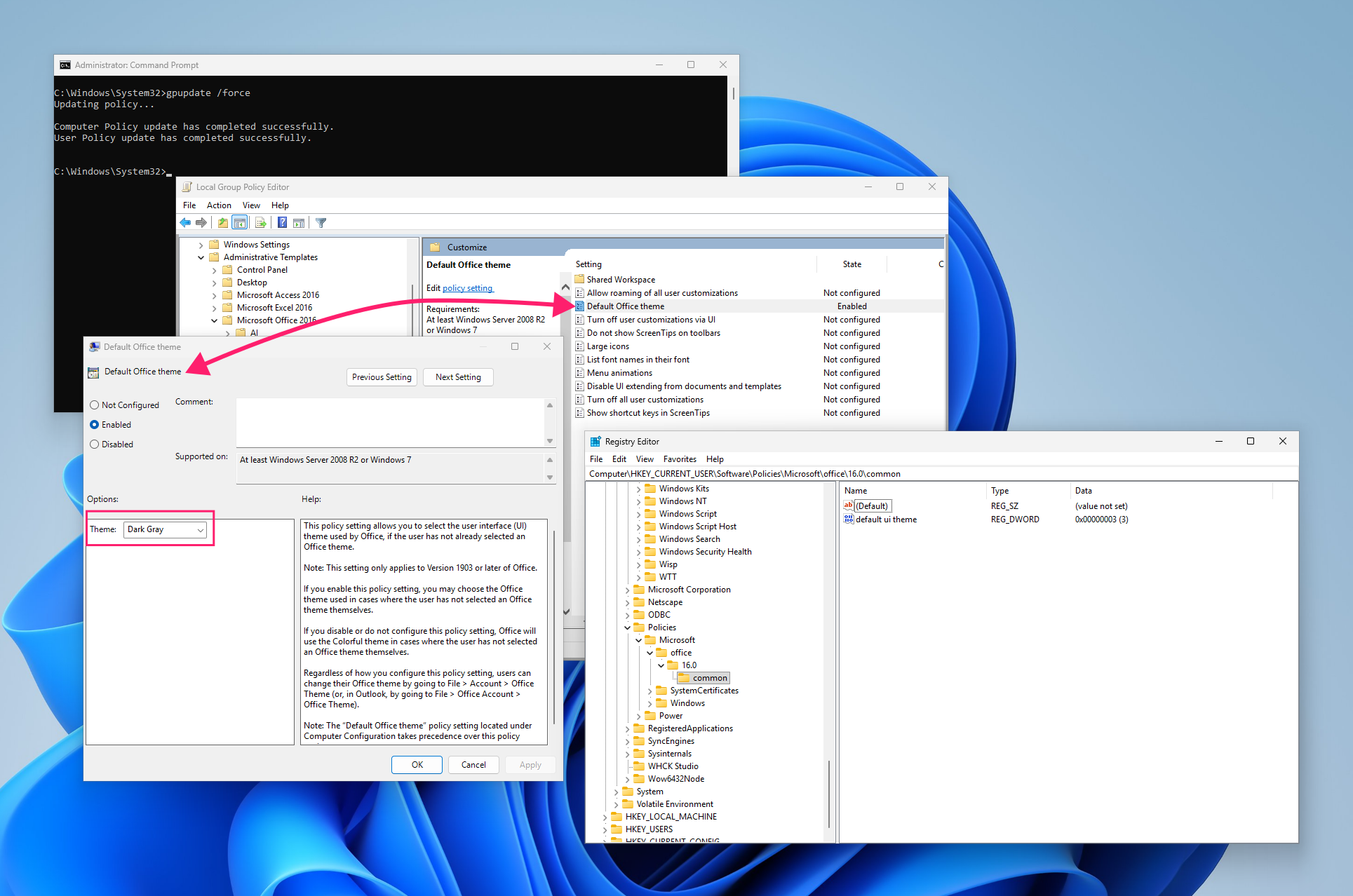
Task: Collapse the 16.0 registry key
Action: point(661,666)
